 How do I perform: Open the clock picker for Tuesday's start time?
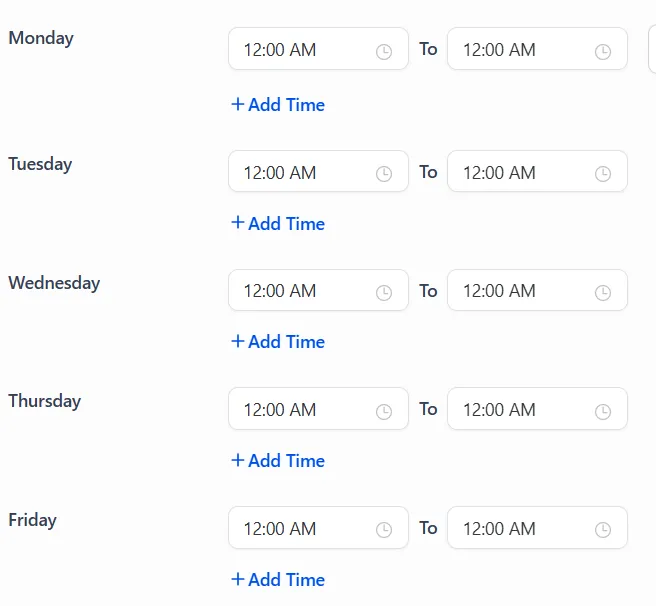click(x=384, y=174)
